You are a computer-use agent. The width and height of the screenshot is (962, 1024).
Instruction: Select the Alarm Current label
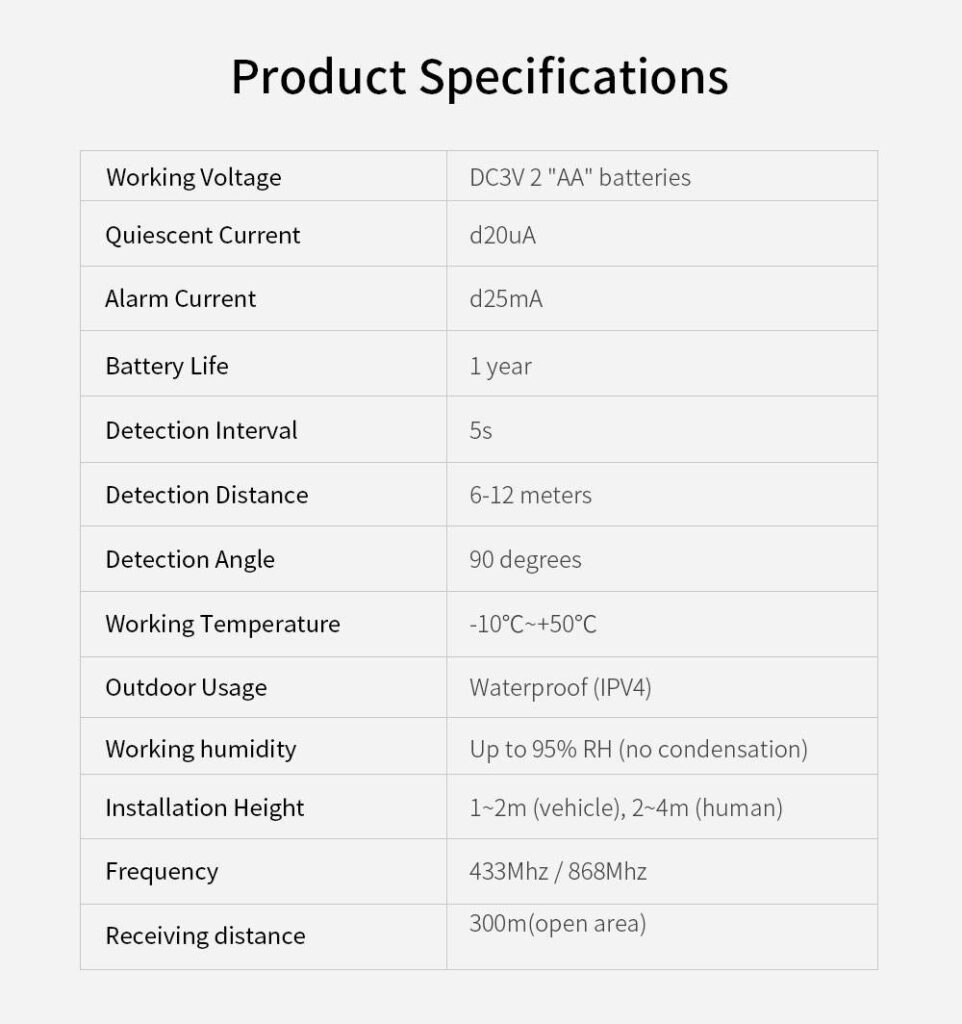(x=181, y=299)
